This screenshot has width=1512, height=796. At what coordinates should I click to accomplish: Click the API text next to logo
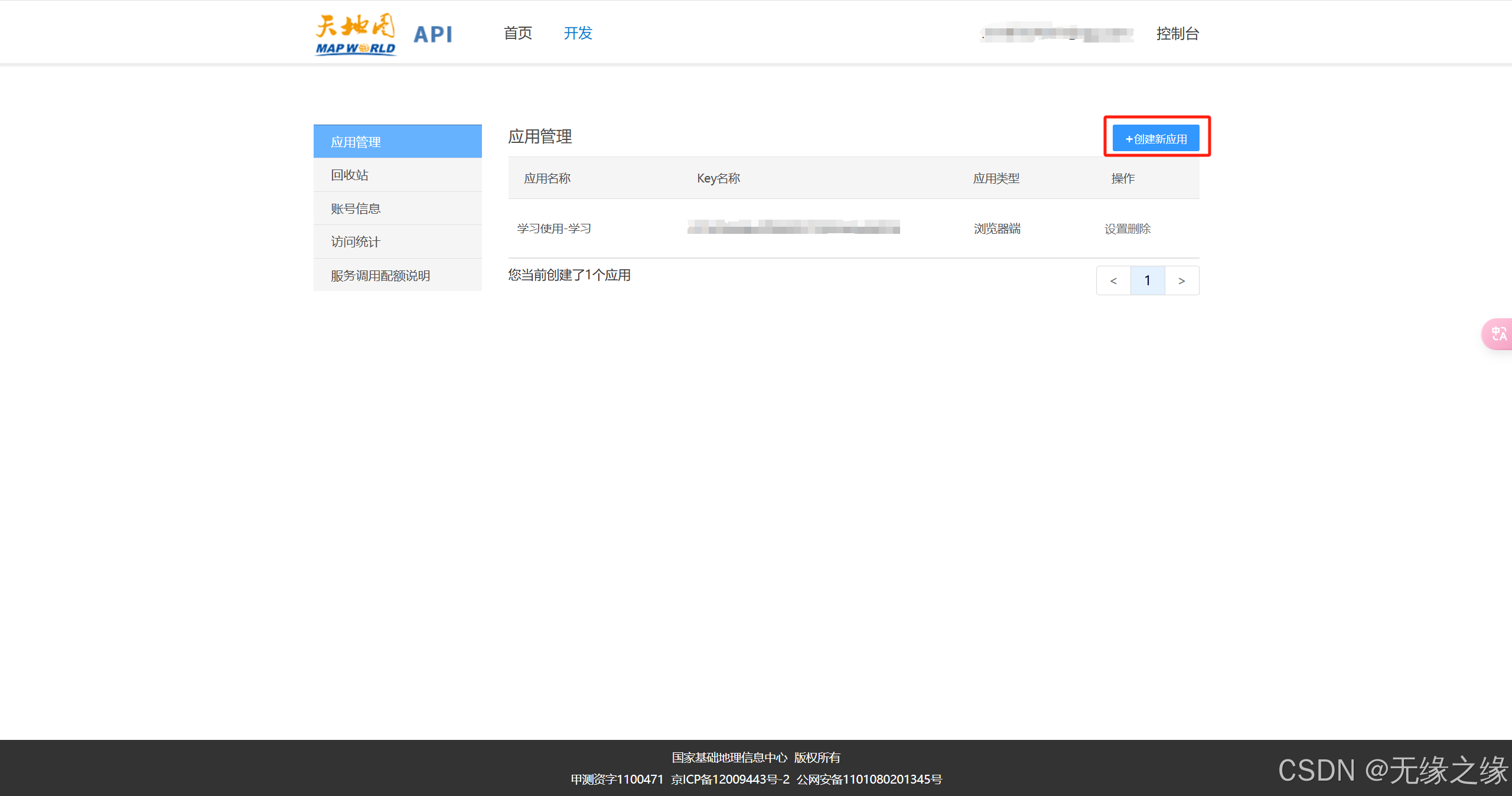coord(433,34)
